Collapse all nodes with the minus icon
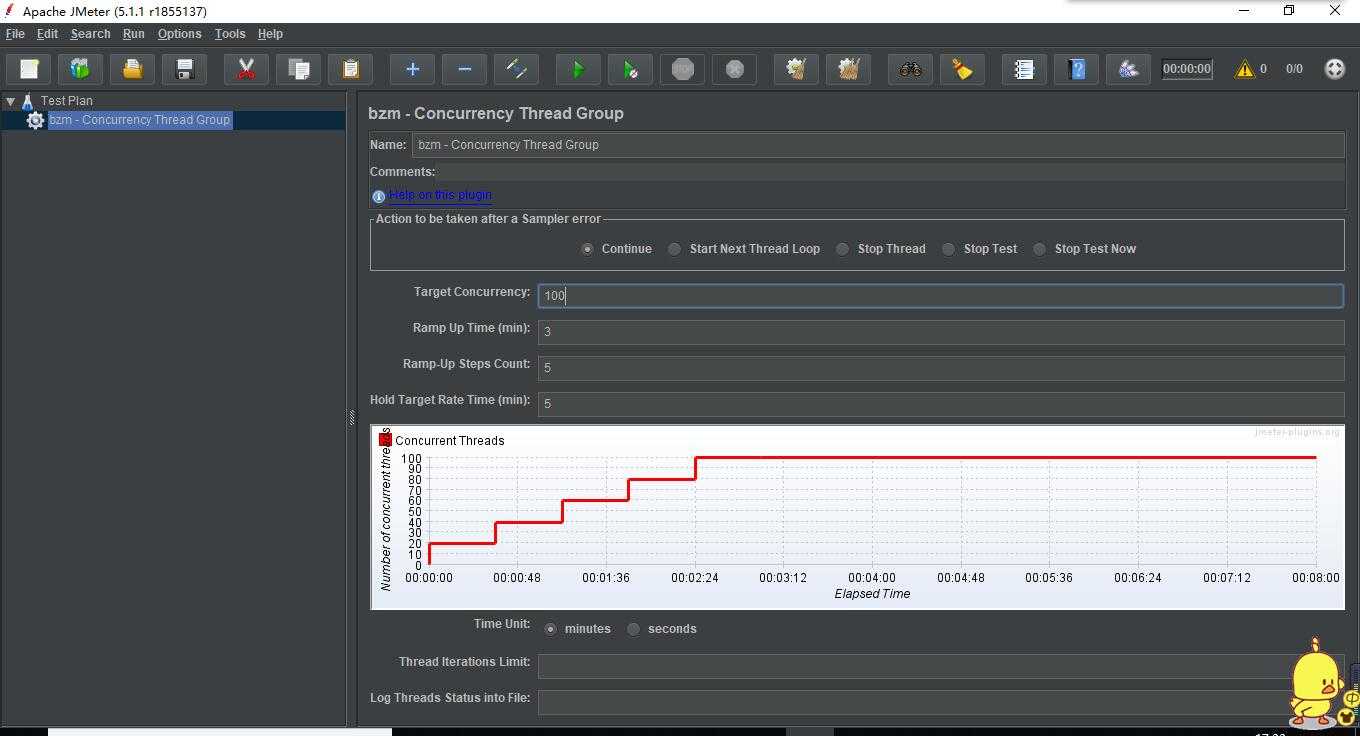The image size is (1360, 736). coord(464,69)
